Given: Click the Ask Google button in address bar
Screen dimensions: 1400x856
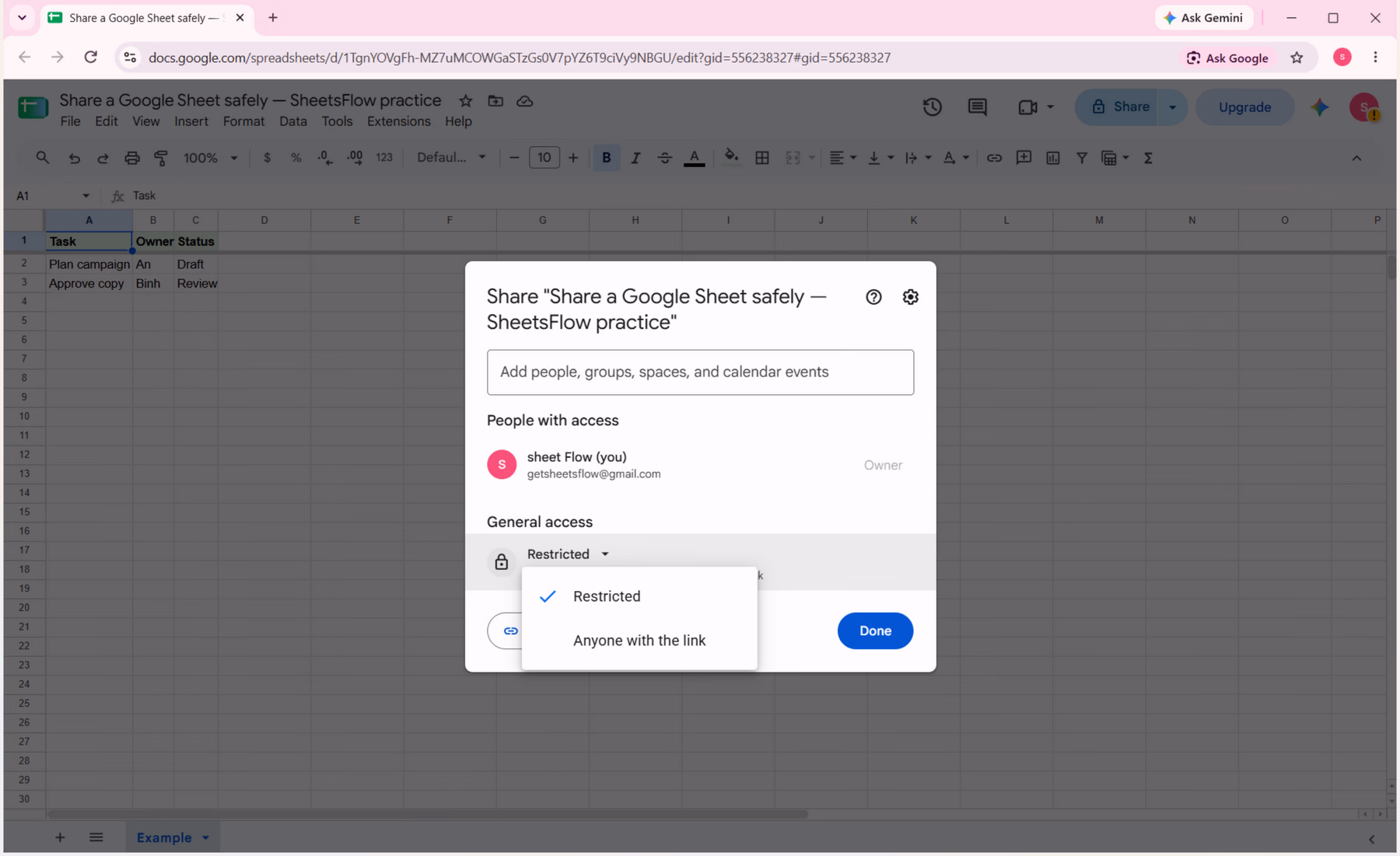Looking at the screenshot, I should (1227, 58).
